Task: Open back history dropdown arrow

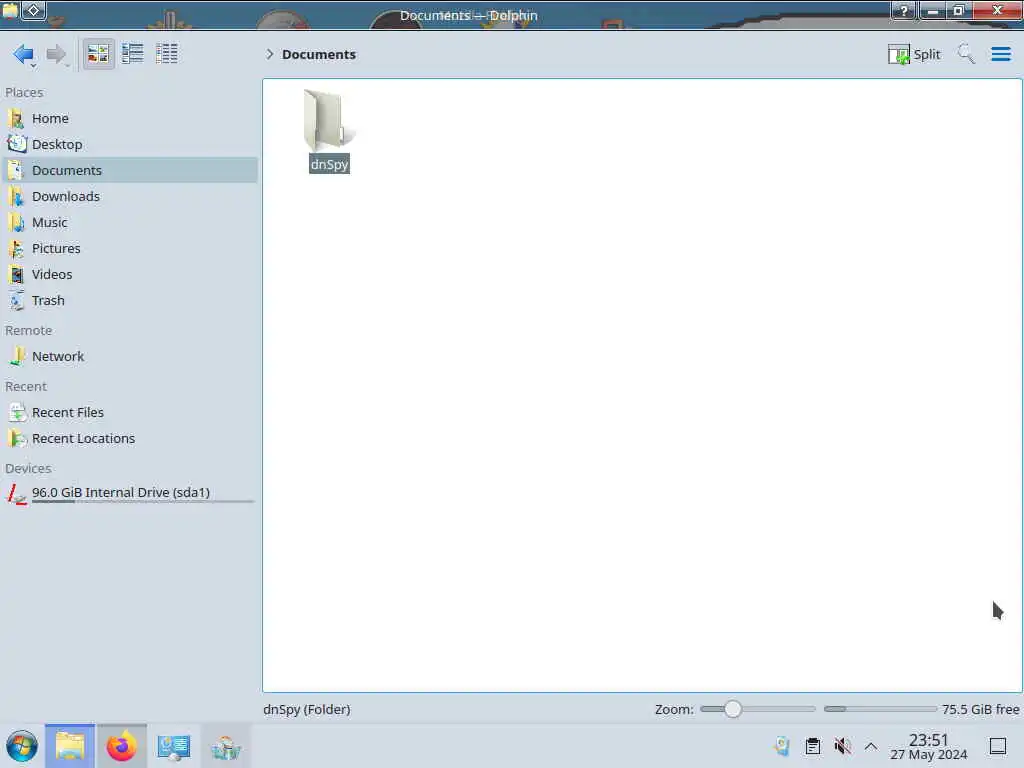Action: (33, 66)
